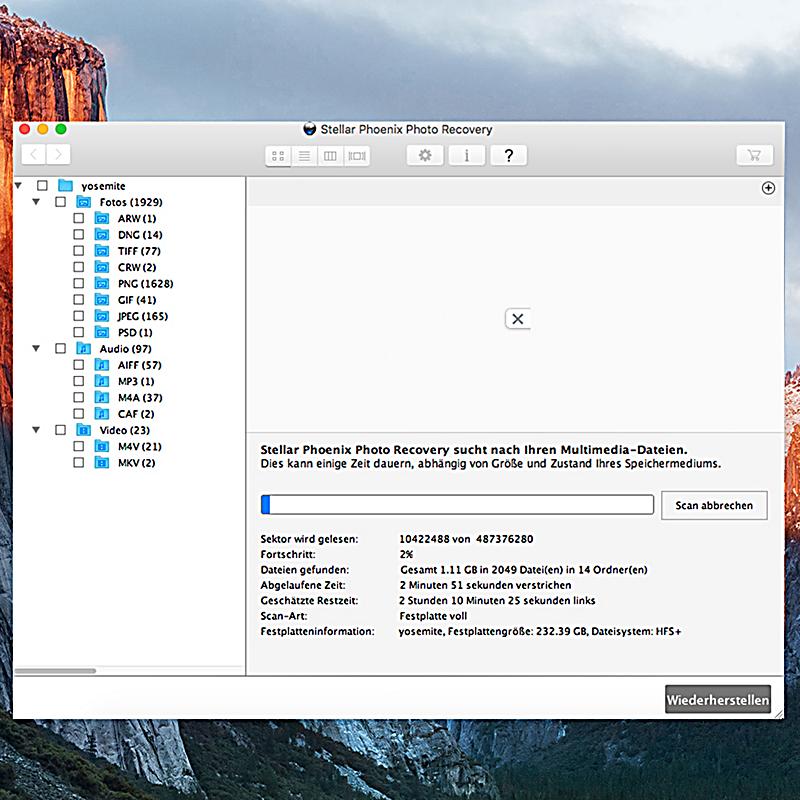Click the window title 'Stellar Phoenix Photo Recovery'
The width and height of the screenshot is (800, 800).
click(406, 130)
